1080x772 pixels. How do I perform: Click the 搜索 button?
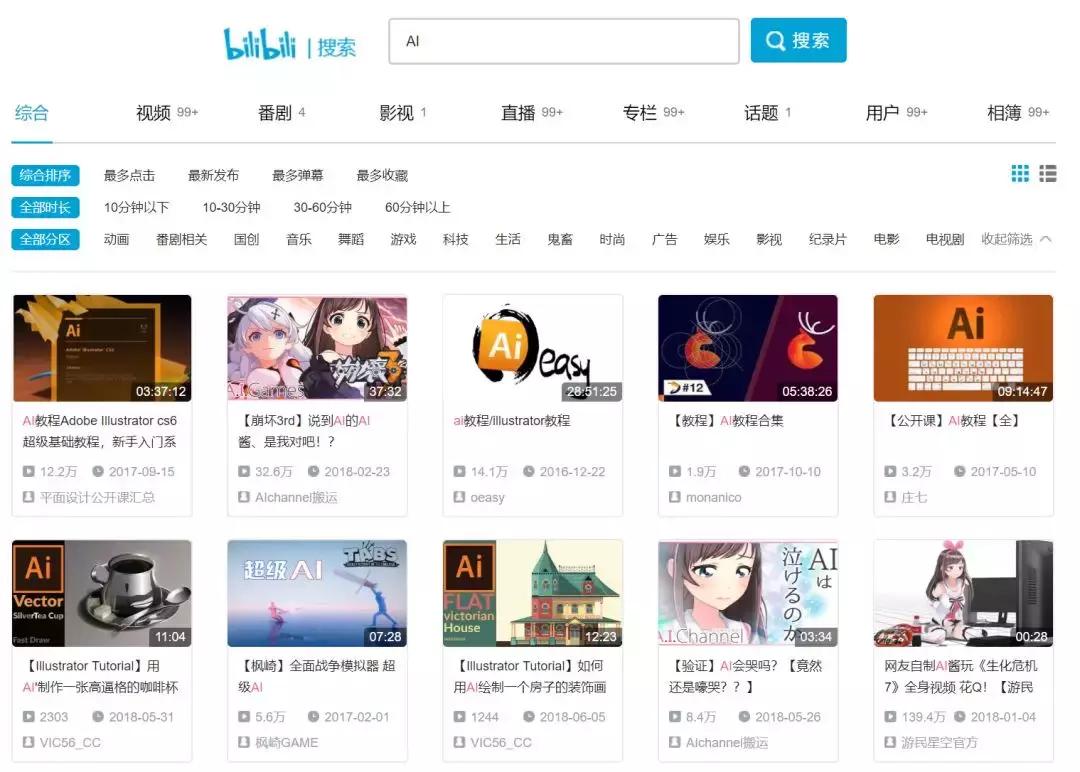click(798, 40)
